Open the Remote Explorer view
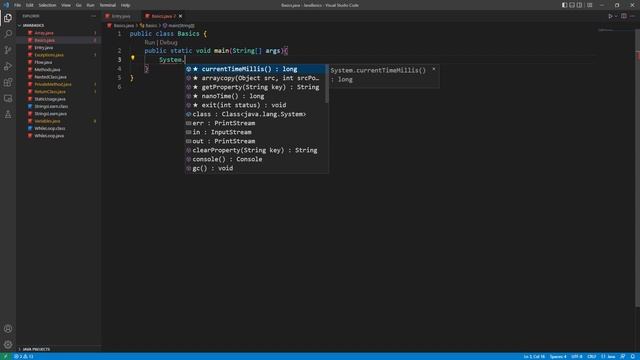The height and width of the screenshot is (360, 640). [8, 99]
